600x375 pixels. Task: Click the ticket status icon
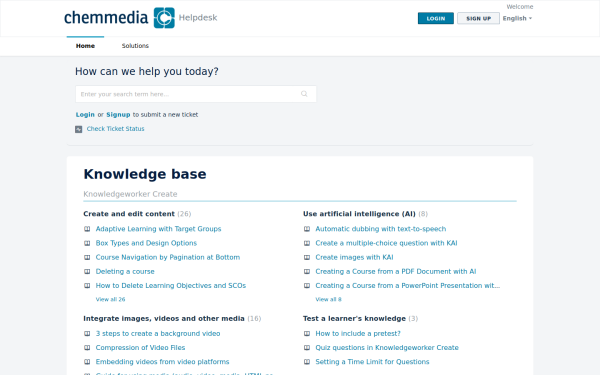click(x=78, y=129)
